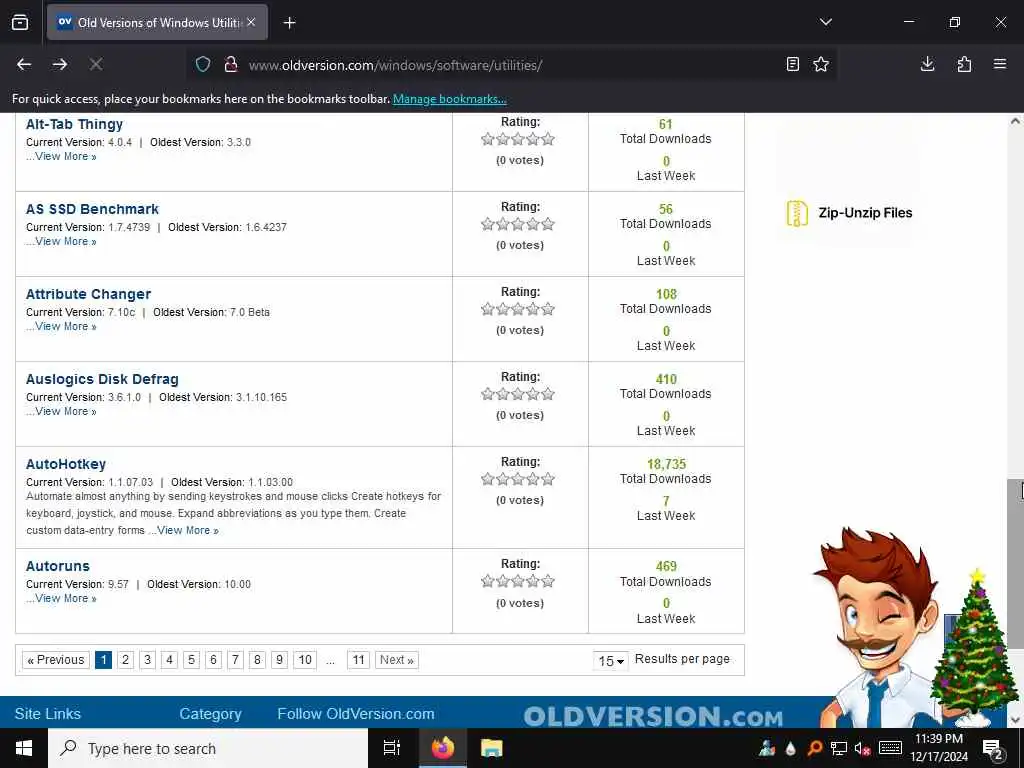Select results page 1
This screenshot has width=1024, height=768.
(x=103, y=660)
